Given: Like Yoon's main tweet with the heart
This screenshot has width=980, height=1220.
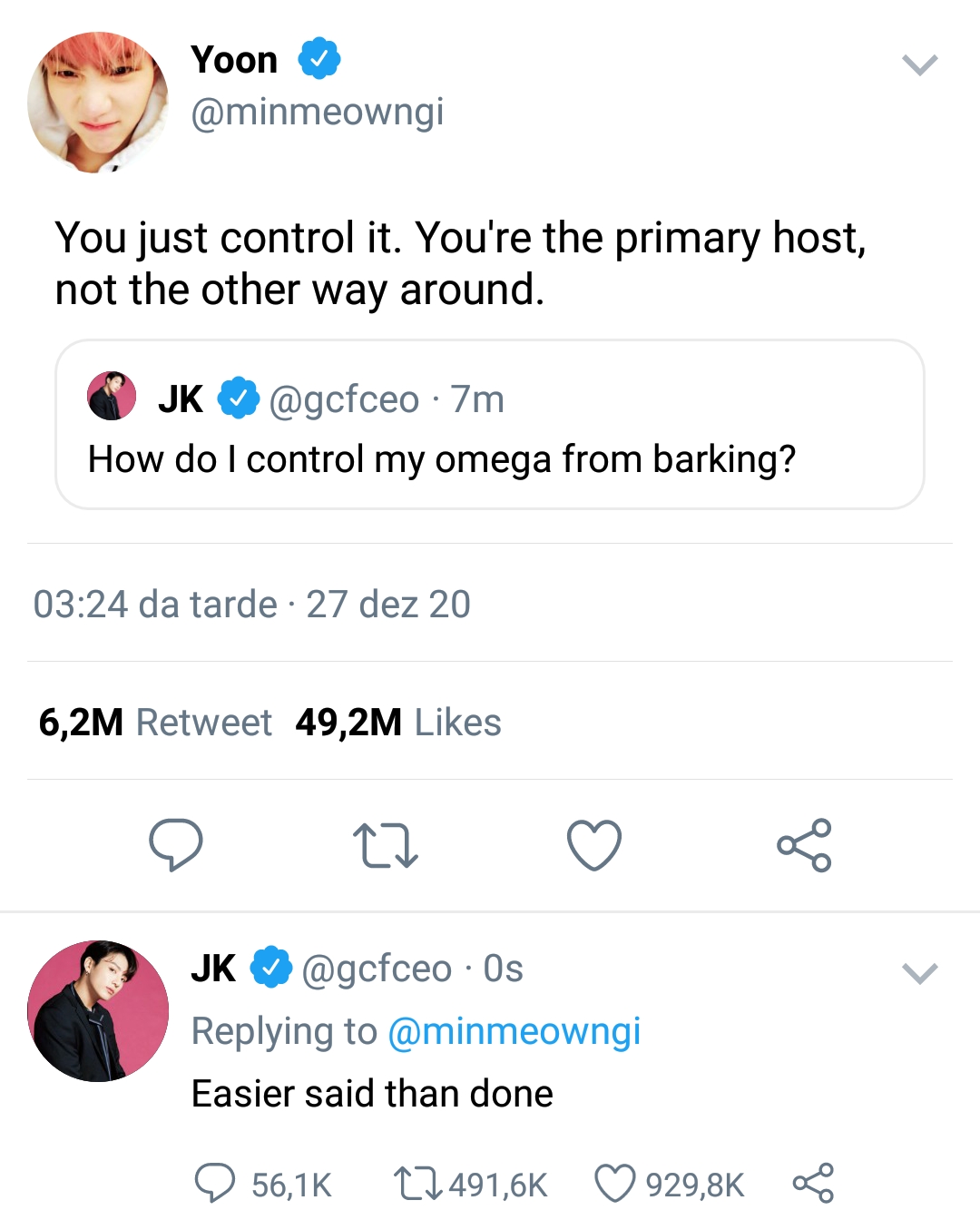Looking at the screenshot, I should click(594, 845).
